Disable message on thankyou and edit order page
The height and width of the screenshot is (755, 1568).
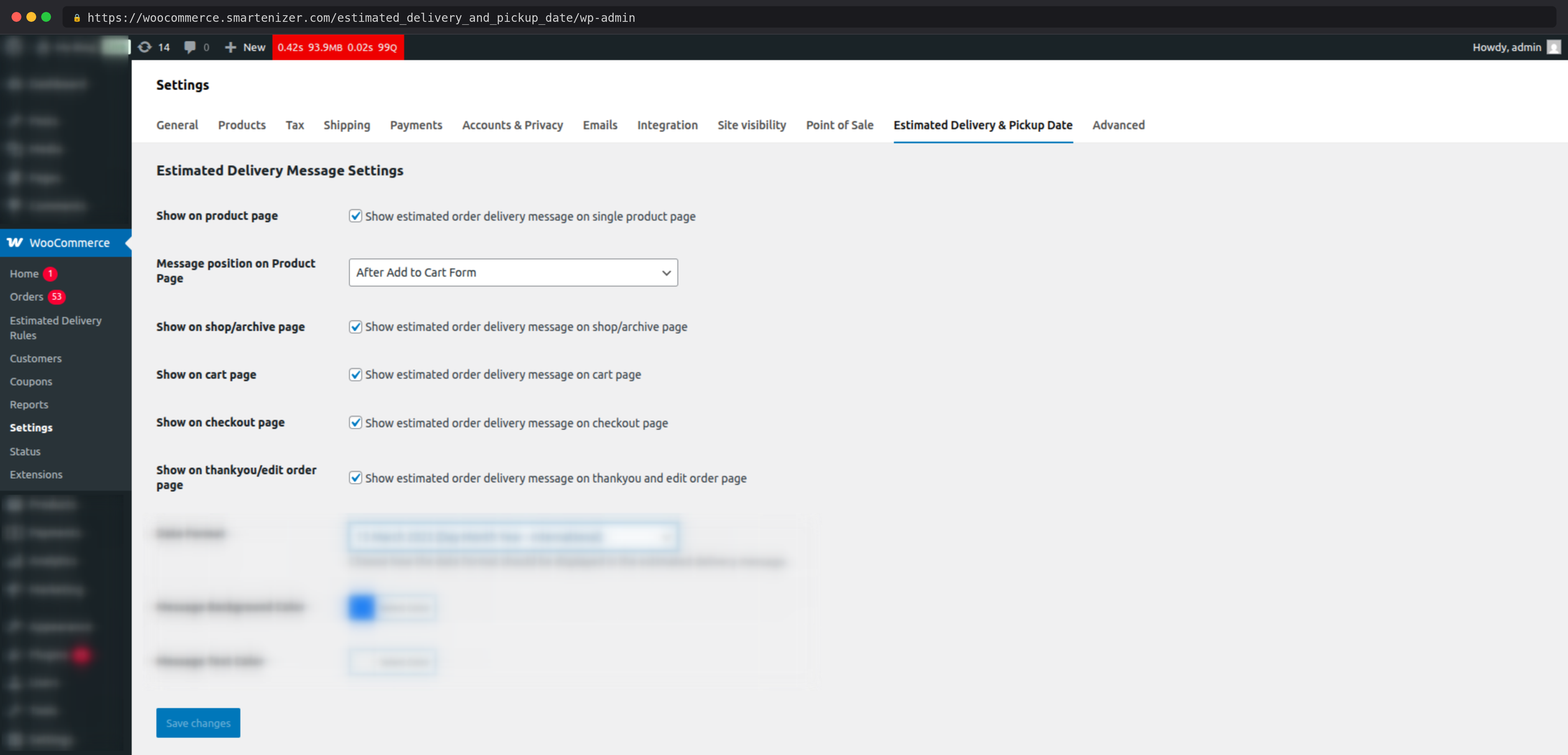(x=356, y=478)
